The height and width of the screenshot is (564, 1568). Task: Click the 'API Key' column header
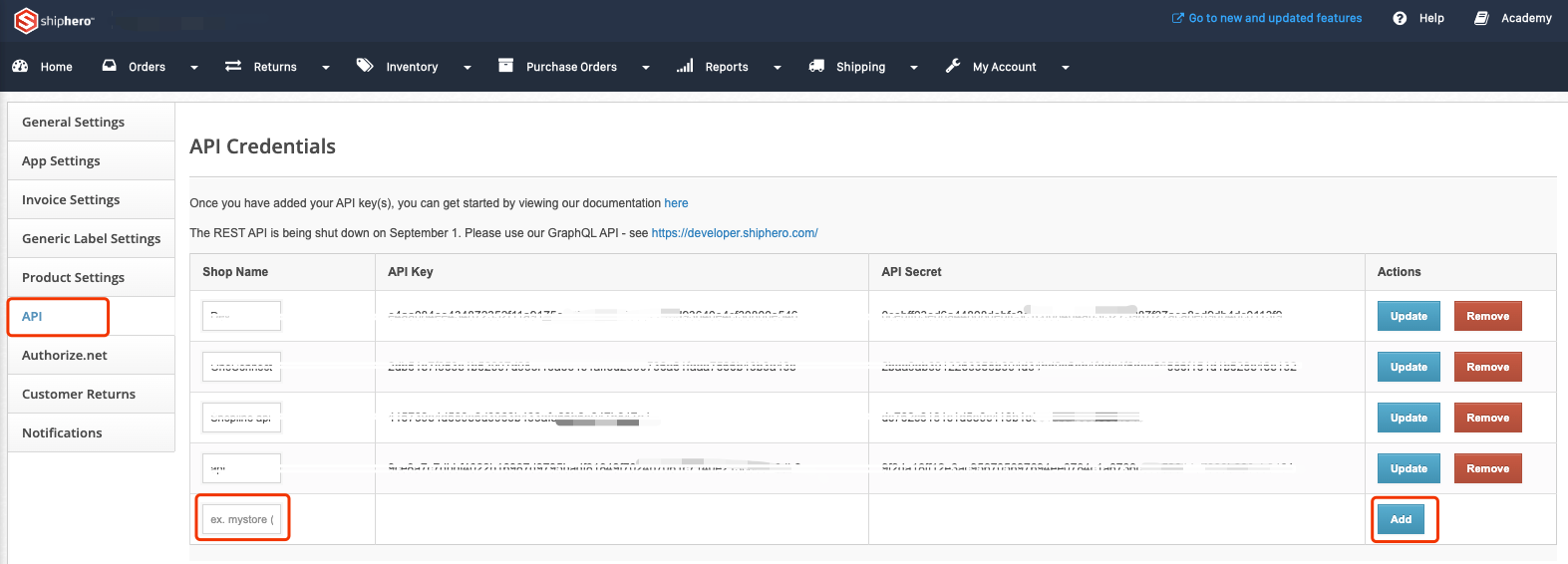411,272
